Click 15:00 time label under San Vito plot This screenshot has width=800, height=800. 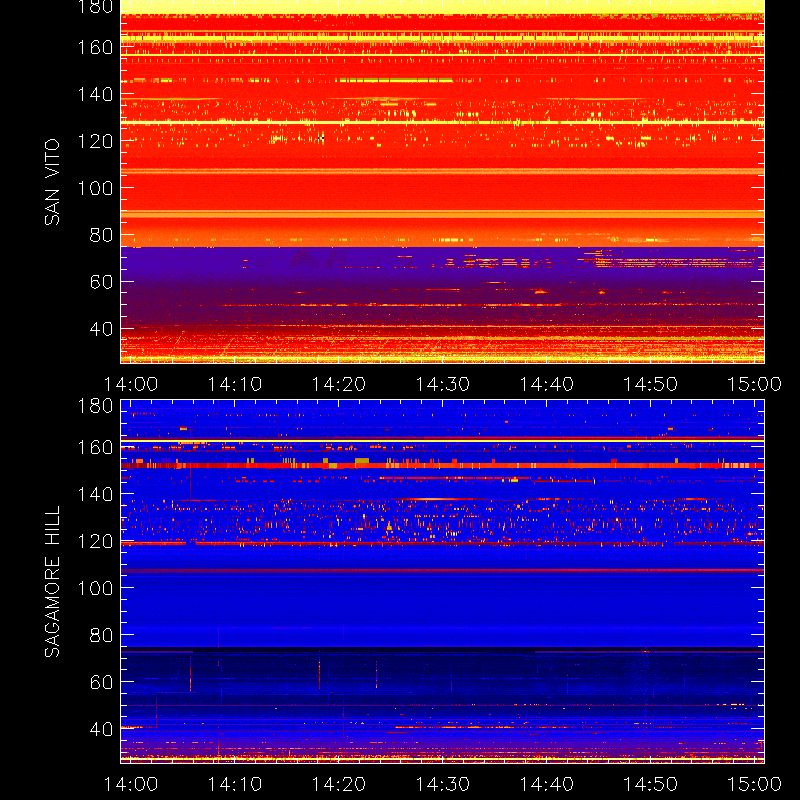coord(754,384)
